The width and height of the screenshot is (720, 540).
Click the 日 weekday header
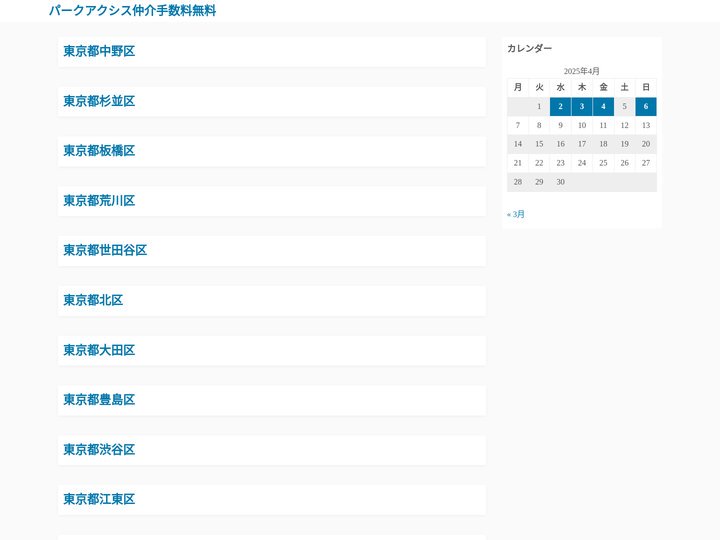click(646, 87)
